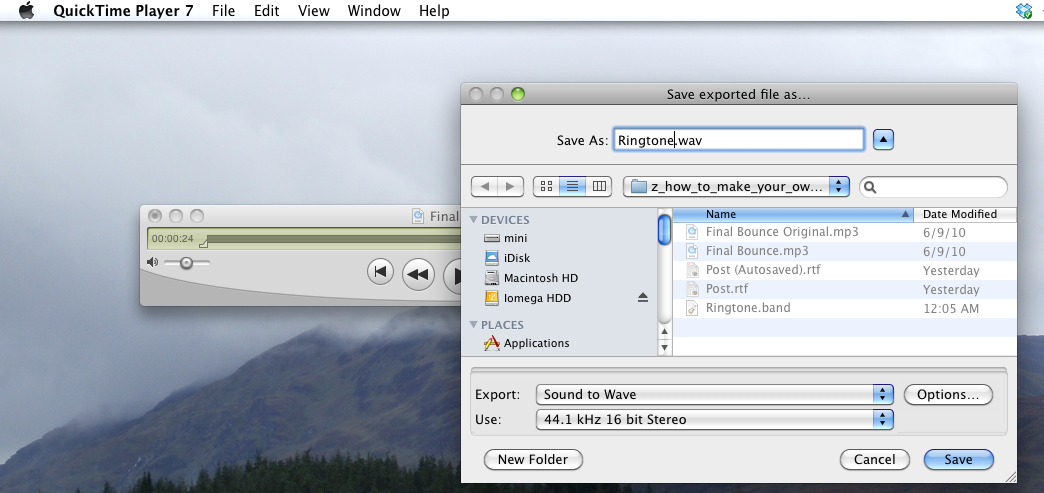Open the File menu
Image resolution: width=1044 pixels, height=493 pixels.
coord(224,11)
